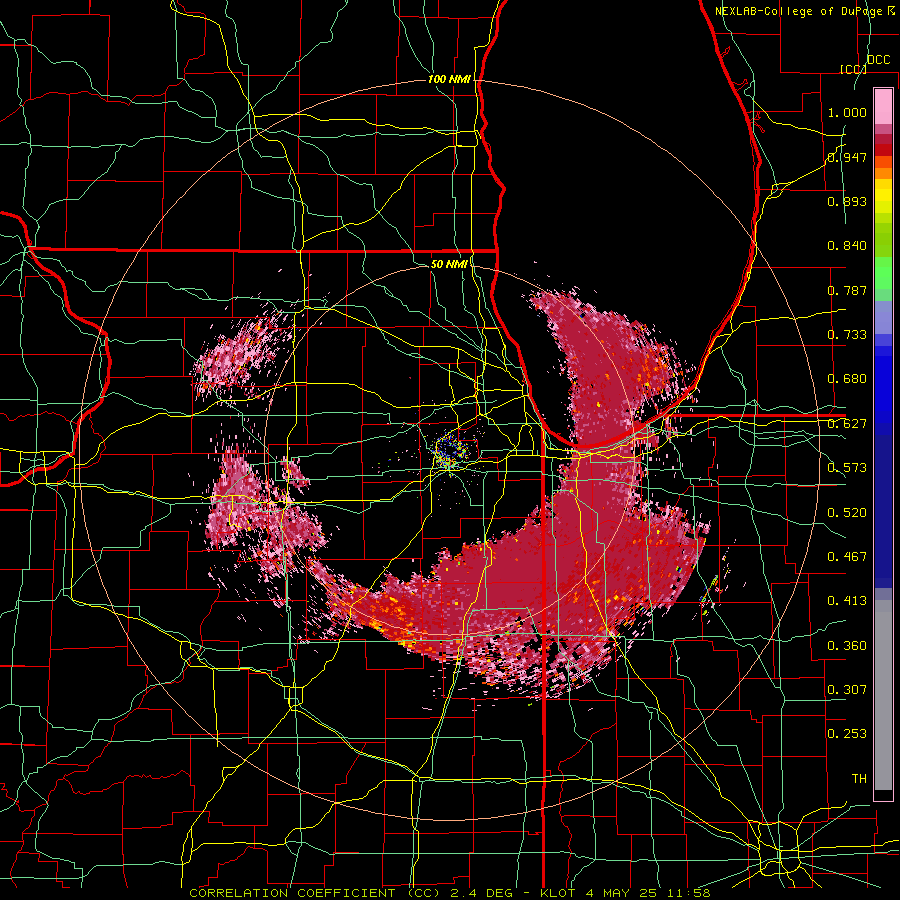The image size is (900, 900).
Task: Click the 0.360 scale value
Action: 847,646
